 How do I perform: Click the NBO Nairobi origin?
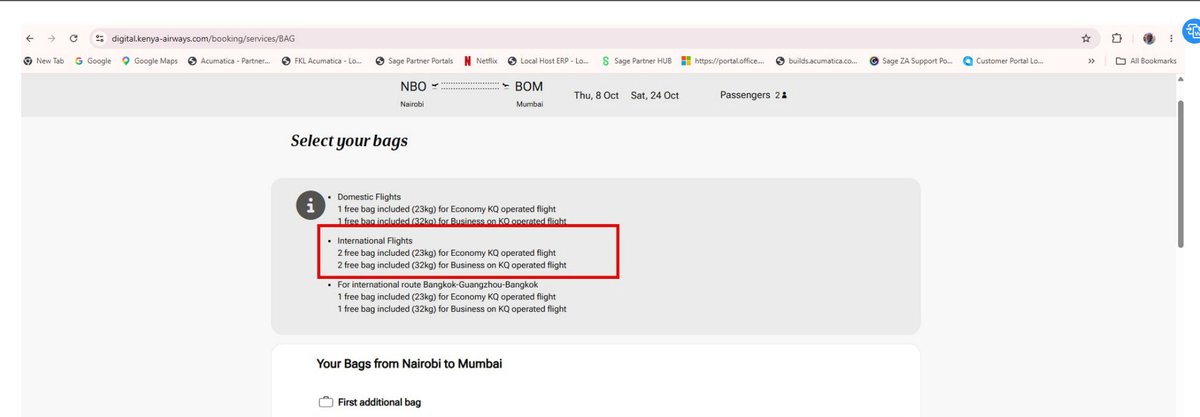414,94
